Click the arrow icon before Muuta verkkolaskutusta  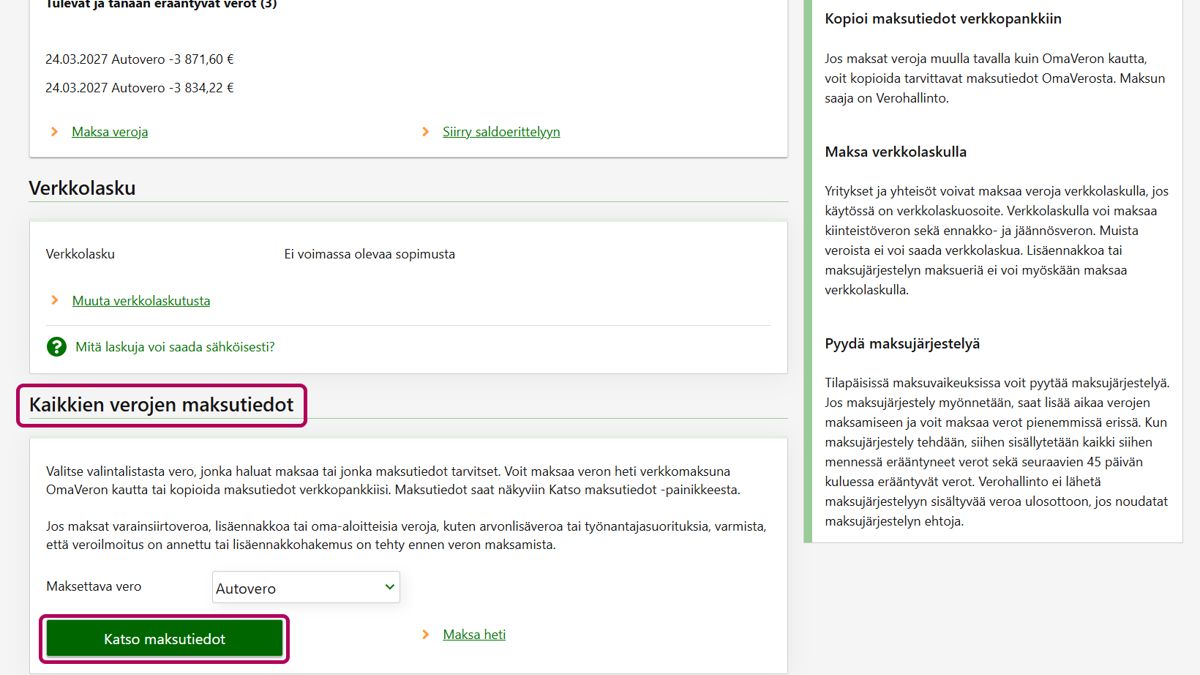pyautogui.click(x=54, y=301)
